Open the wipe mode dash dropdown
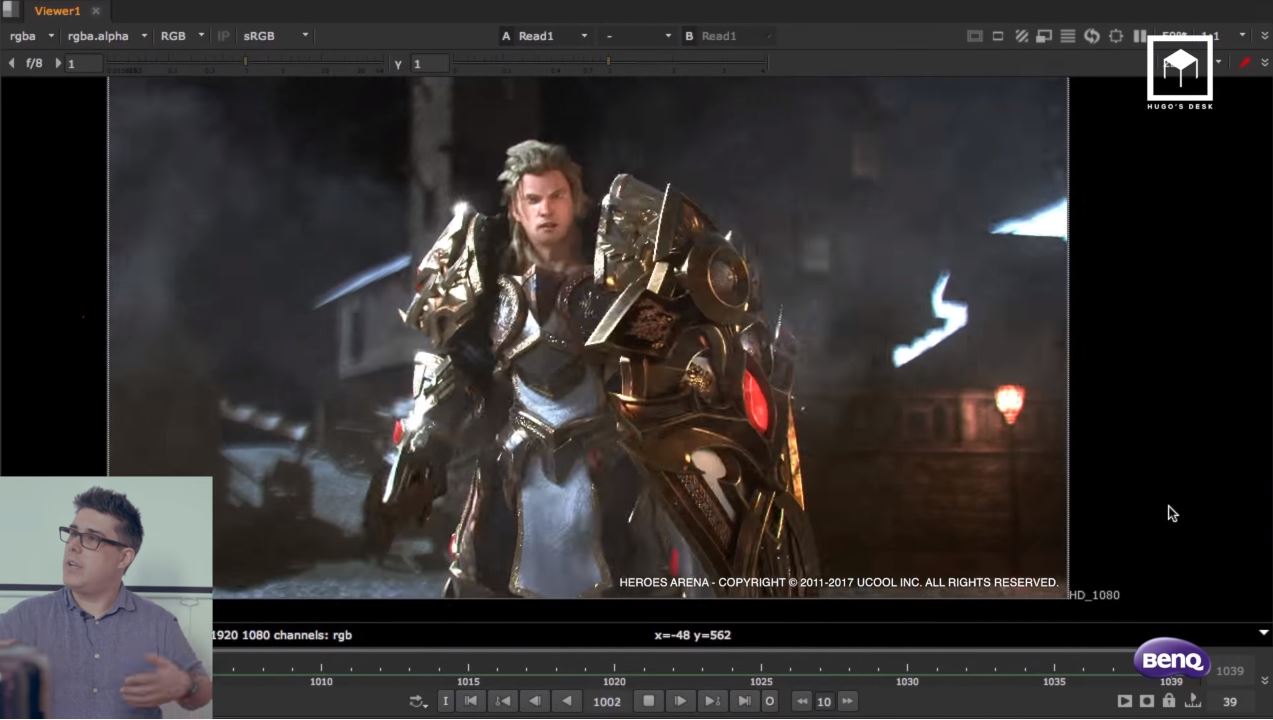Viewport: 1273px width, 720px height. coord(638,36)
